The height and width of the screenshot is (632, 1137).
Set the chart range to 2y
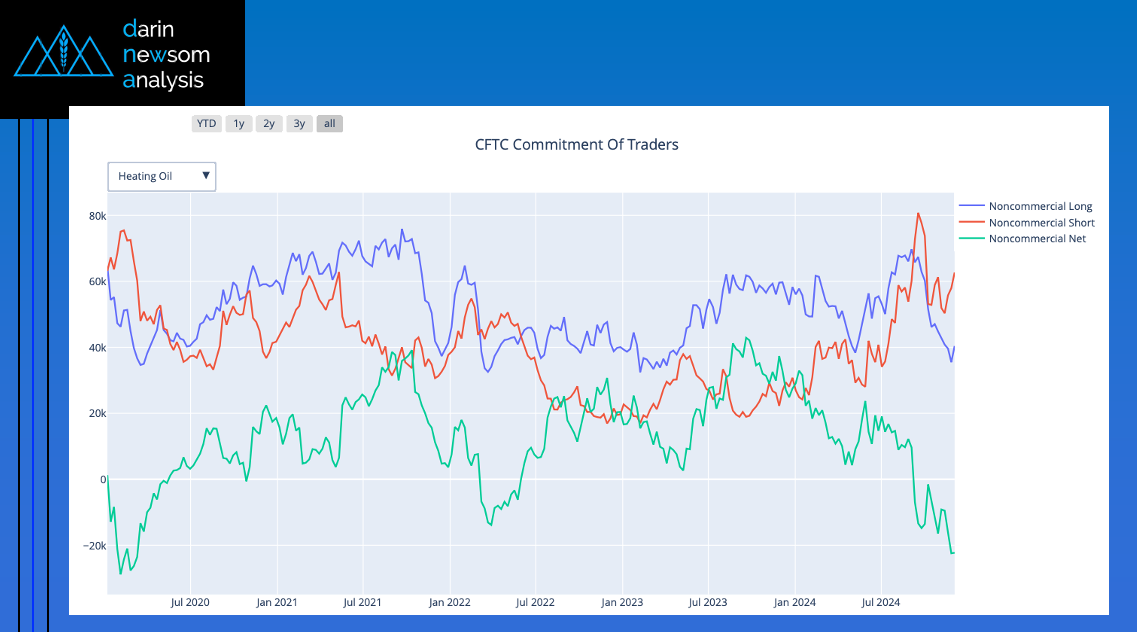click(268, 124)
